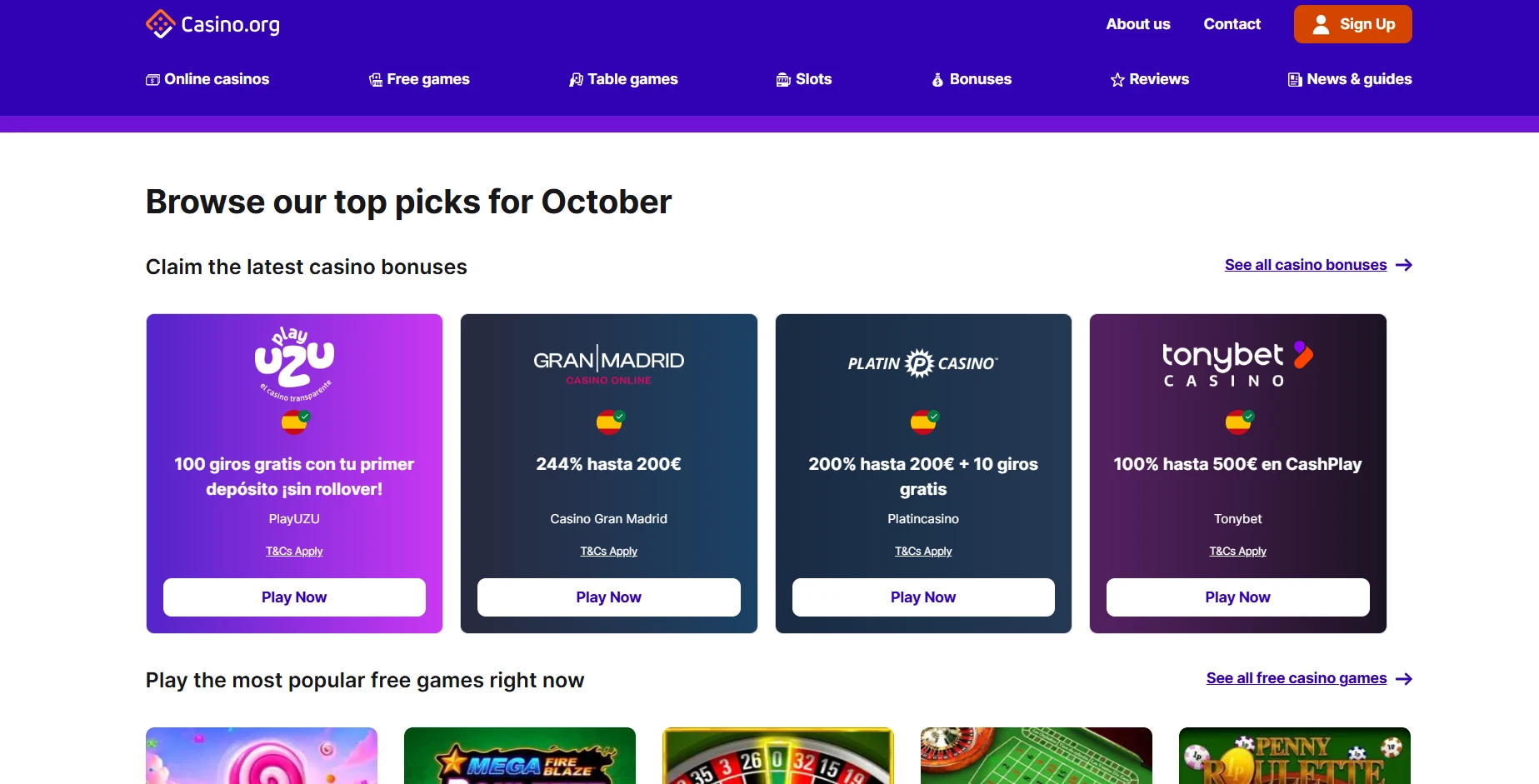
Task: Click the Gran Madrid casino logo
Action: point(609,365)
